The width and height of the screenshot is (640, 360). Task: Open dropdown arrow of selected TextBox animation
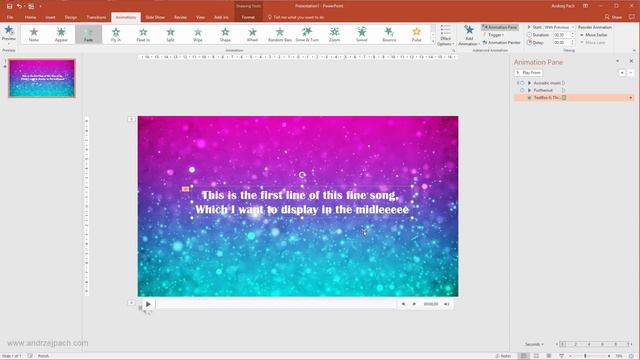pyautogui.click(x=631, y=98)
